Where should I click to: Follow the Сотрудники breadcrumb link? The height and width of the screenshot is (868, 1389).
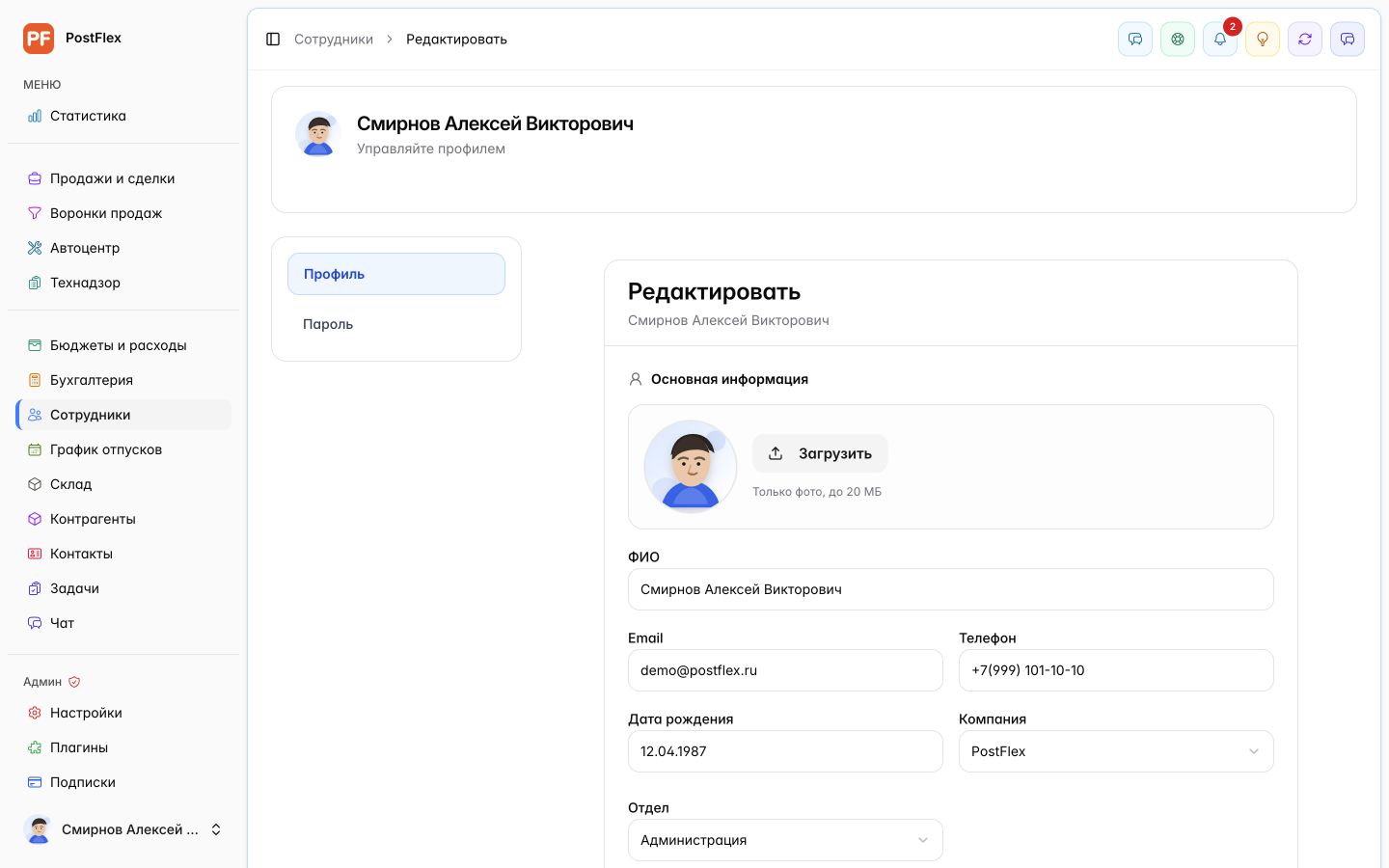coord(334,40)
